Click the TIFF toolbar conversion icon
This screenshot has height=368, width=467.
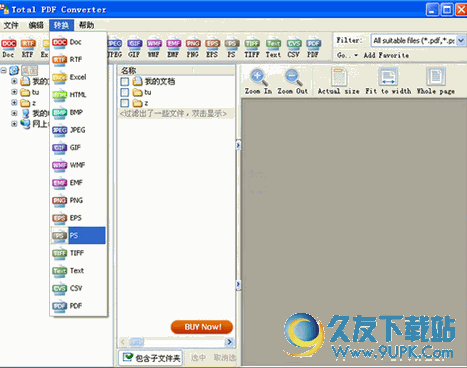[x=252, y=47]
